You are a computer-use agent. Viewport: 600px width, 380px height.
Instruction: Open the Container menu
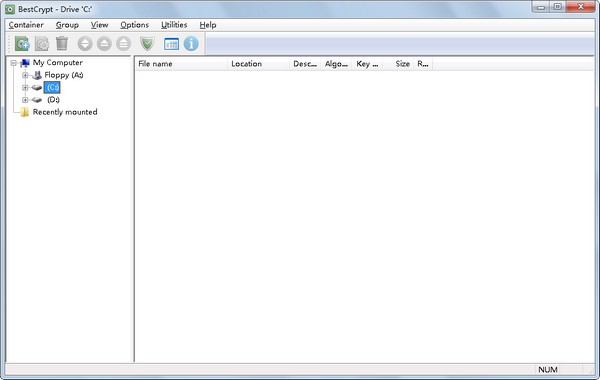(x=26, y=25)
